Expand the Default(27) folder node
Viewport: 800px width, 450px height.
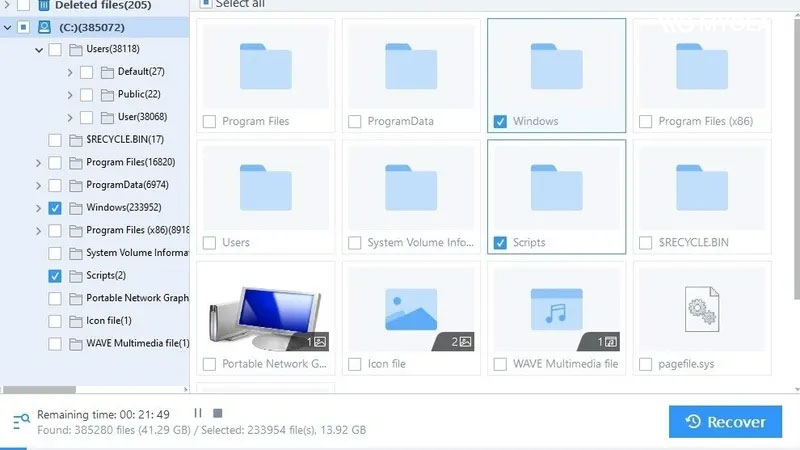click(x=70, y=72)
